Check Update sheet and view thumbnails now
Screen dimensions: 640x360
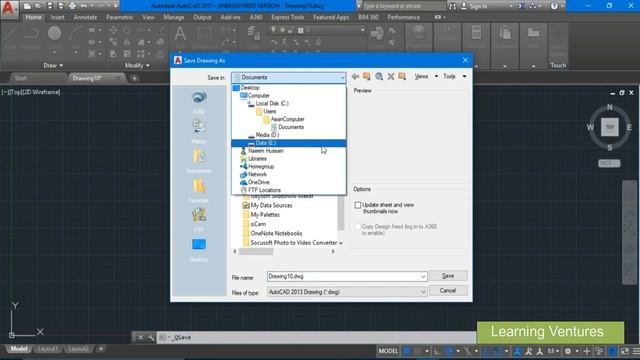click(358, 205)
